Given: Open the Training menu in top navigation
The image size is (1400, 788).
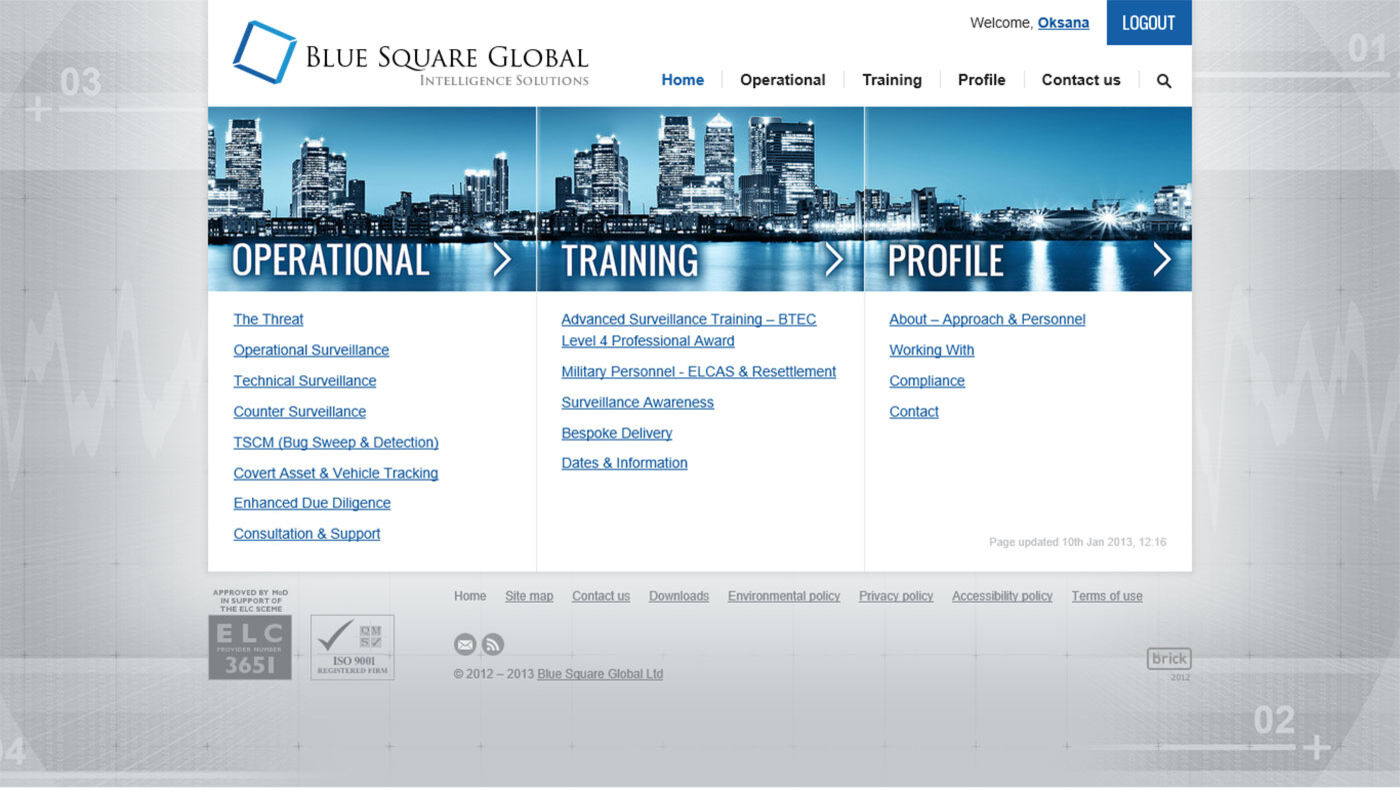Looking at the screenshot, I should coord(892,80).
